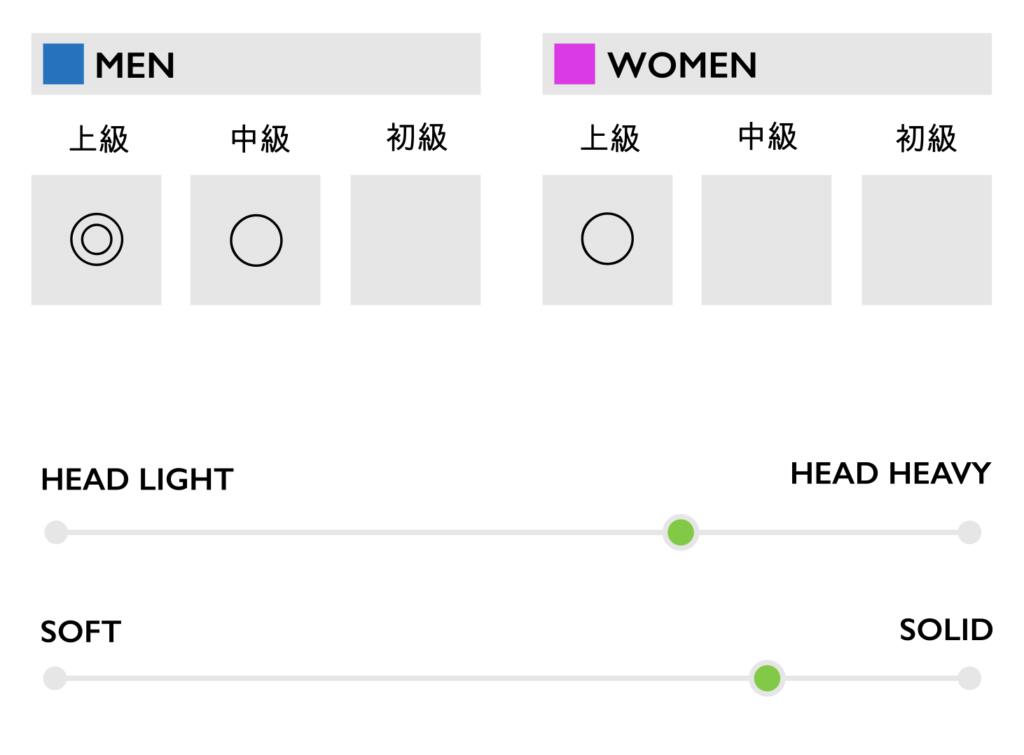Screen dimensions: 1024x755
Task: Click the WOMEN header label
Action: pos(682,66)
